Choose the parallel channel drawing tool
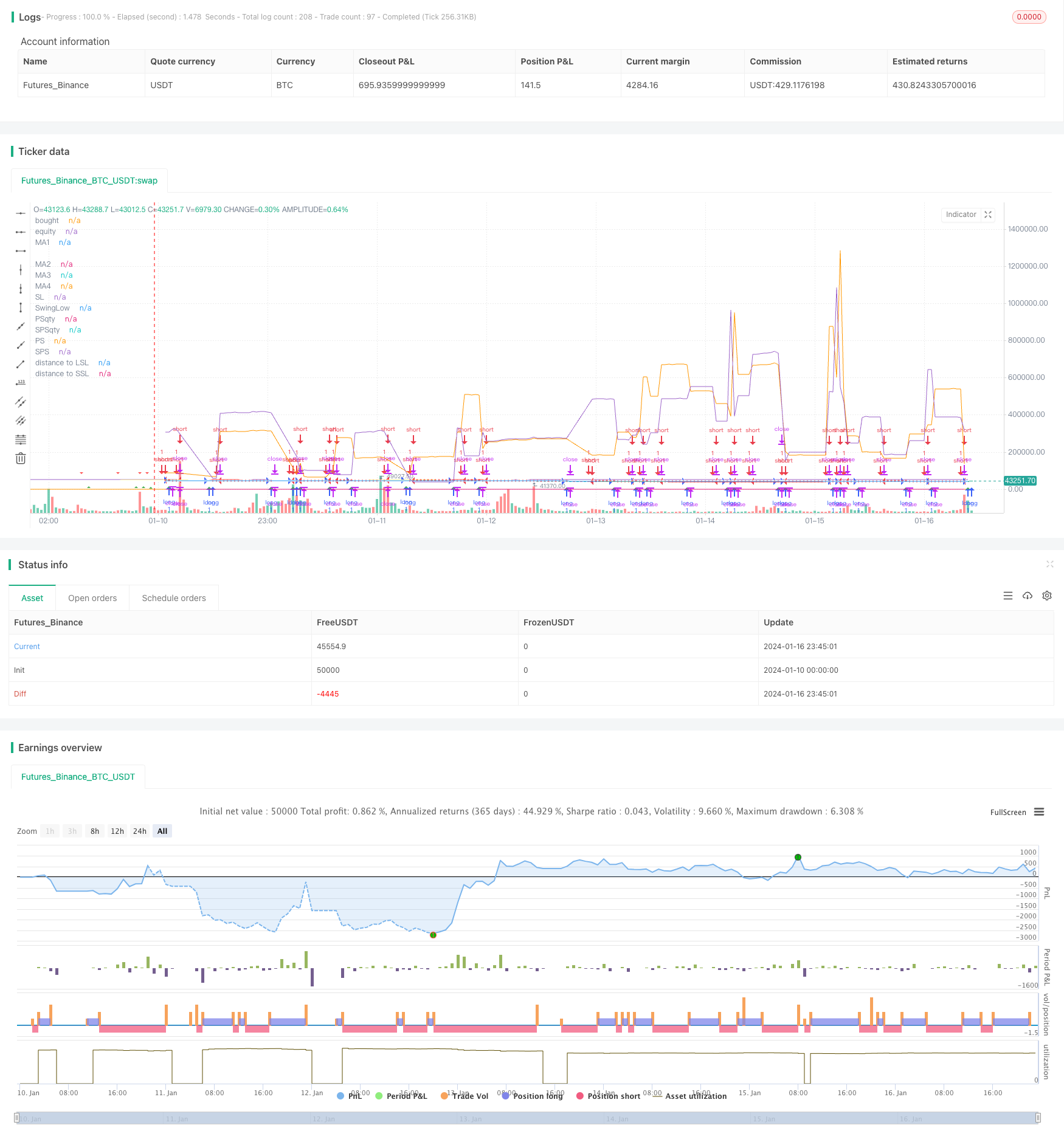Image resolution: width=1064 pixels, height=1142 pixels. pos(21,402)
